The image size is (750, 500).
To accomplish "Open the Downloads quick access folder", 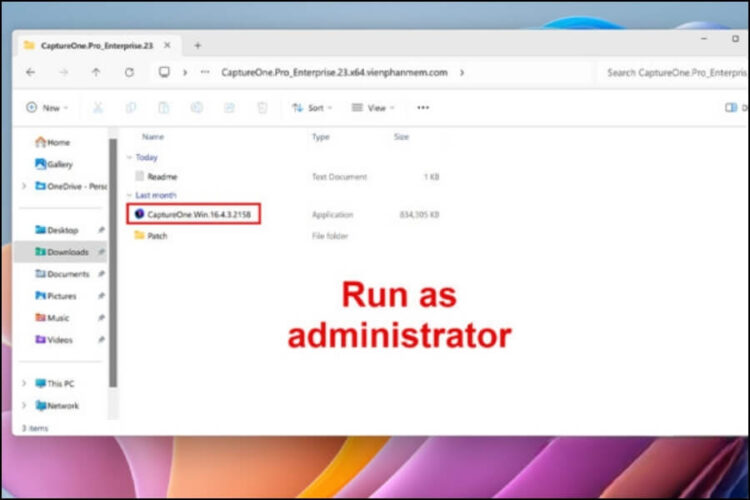I will [62, 252].
